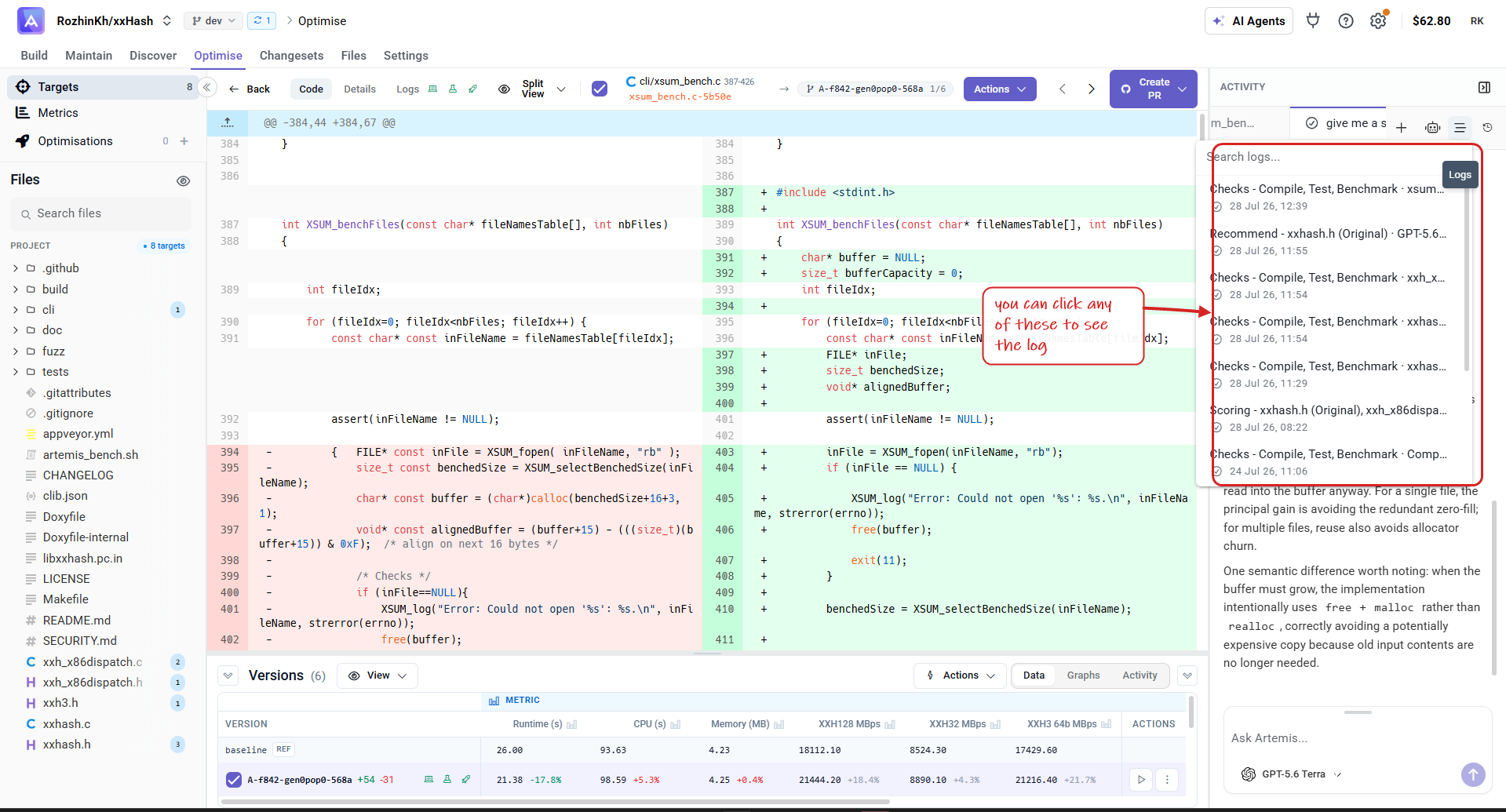
Task: Click the XXH128 MBps chart icon
Action: 890,724
